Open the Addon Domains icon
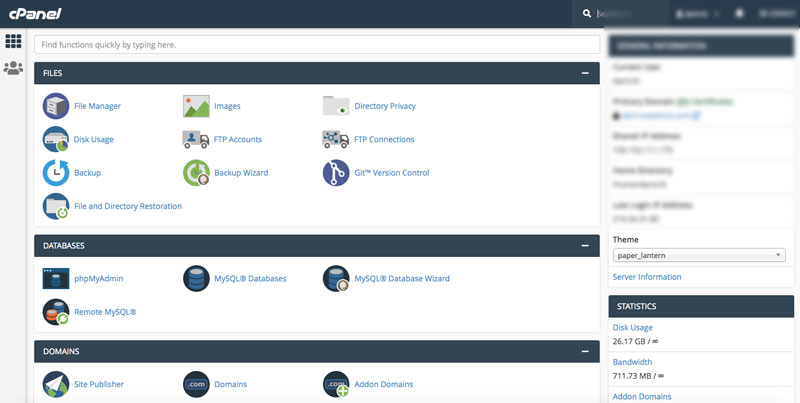 (x=336, y=384)
